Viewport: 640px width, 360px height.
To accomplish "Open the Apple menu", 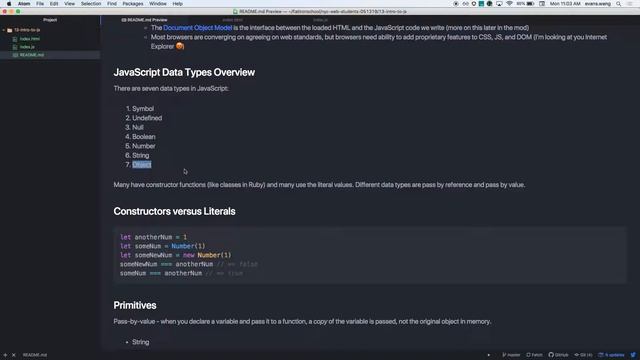I will pyautogui.click(x=9, y=4).
